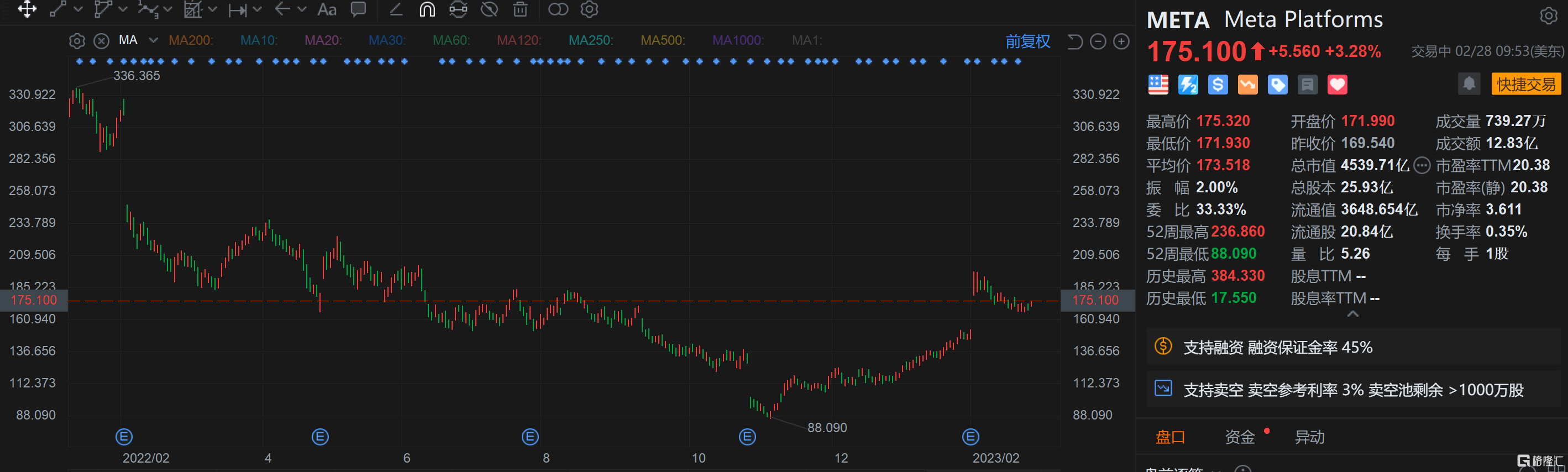The image size is (1568, 472).
Task: Toggle the magnet snap mode
Action: pos(427,9)
